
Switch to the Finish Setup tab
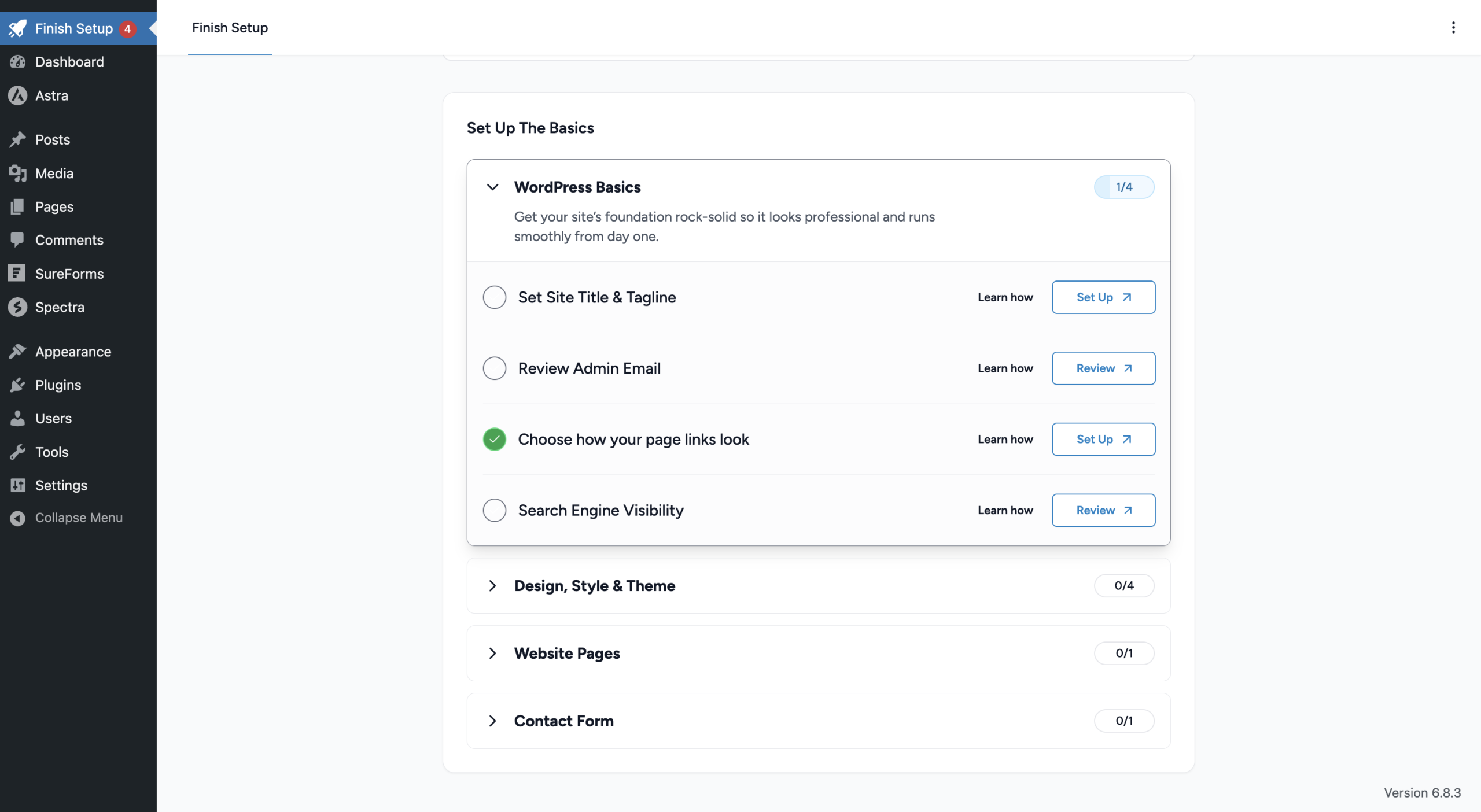[230, 28]
